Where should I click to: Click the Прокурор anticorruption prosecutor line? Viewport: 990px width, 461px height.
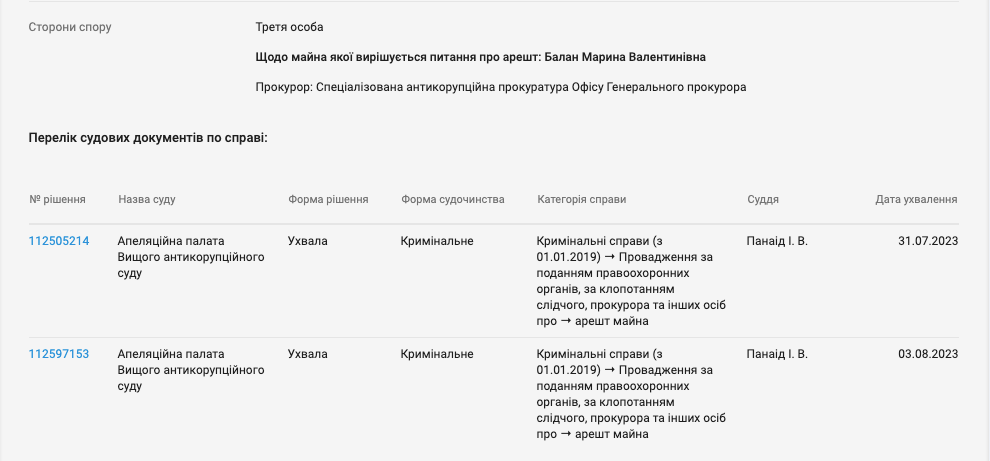501,87
